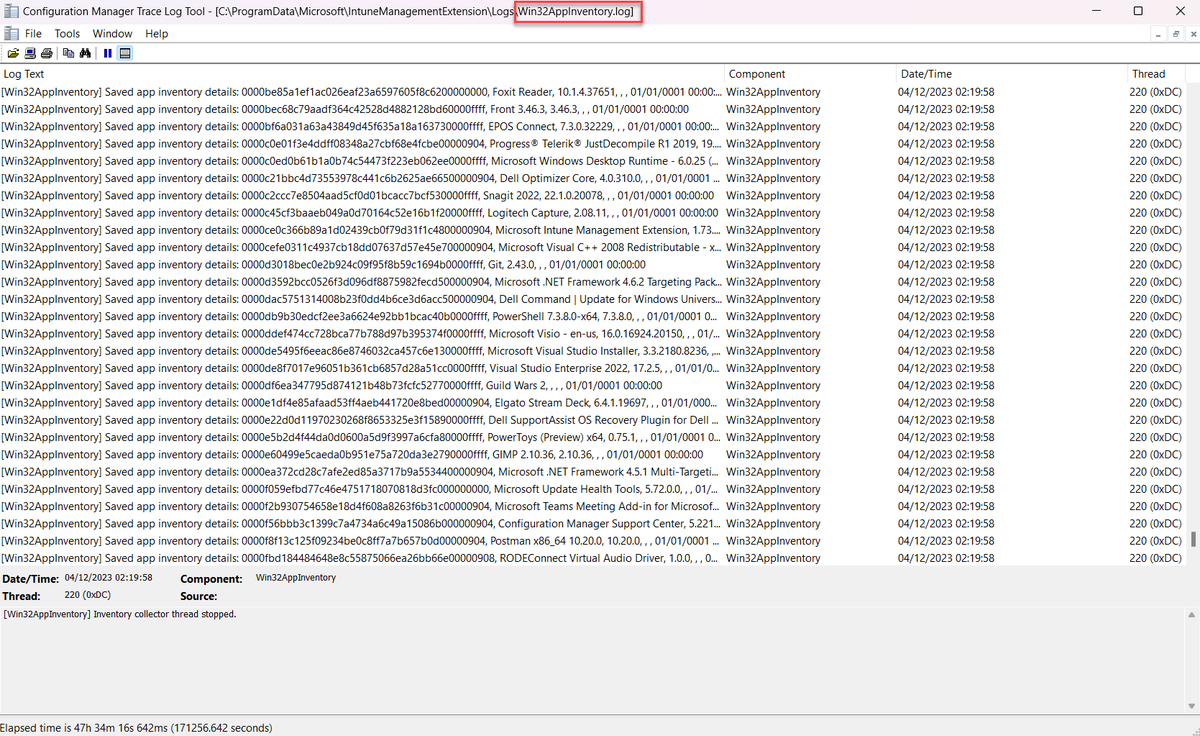Open the File menu
Viewport: 1200px width, 736px height.
tap(33, 33)
